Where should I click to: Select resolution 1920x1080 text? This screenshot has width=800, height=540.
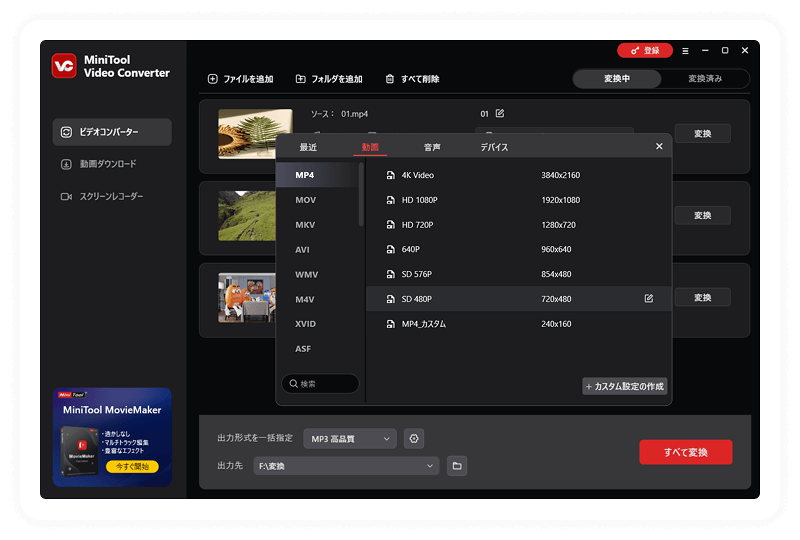(560, 200)
